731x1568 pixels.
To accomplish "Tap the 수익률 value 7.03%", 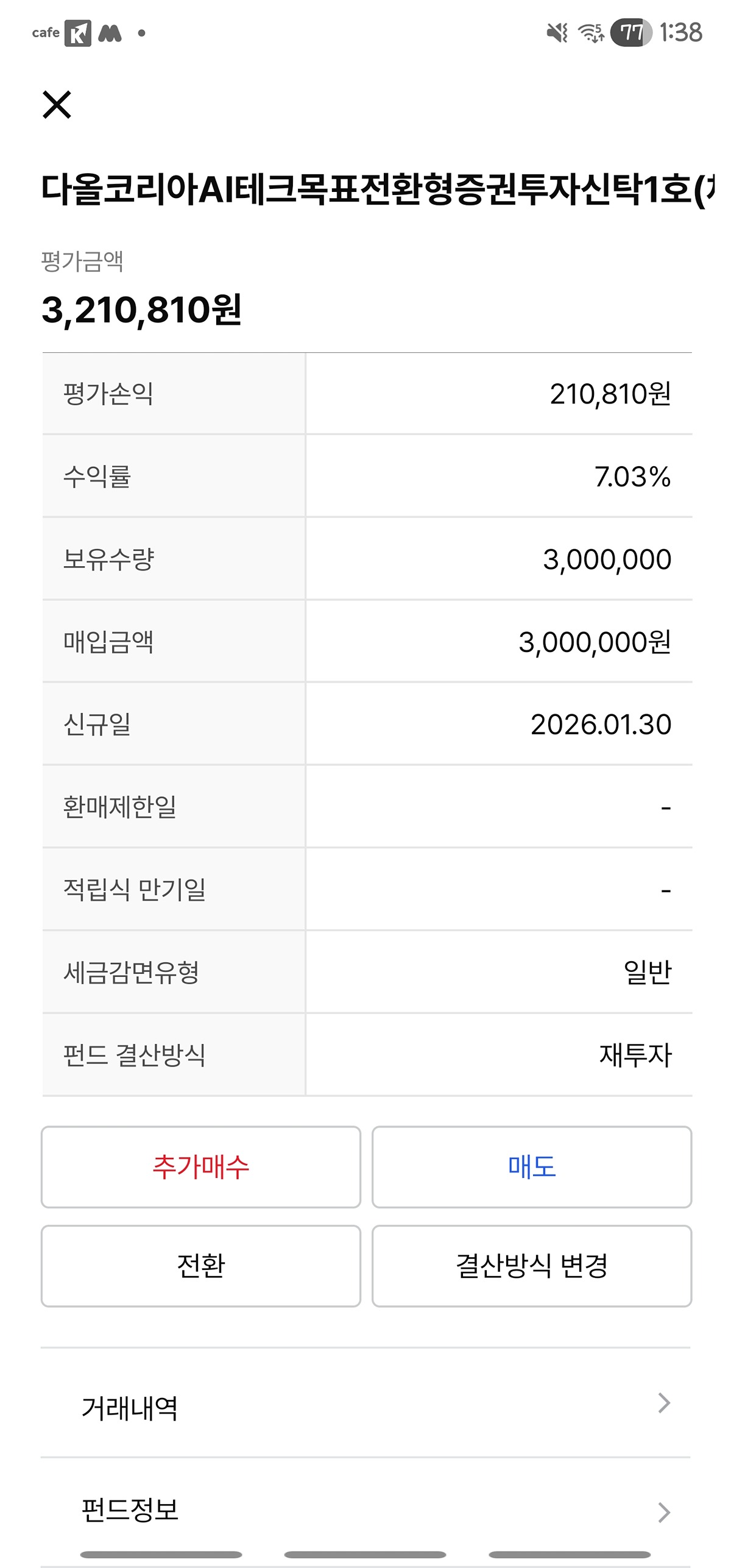I will click(632, 477).
